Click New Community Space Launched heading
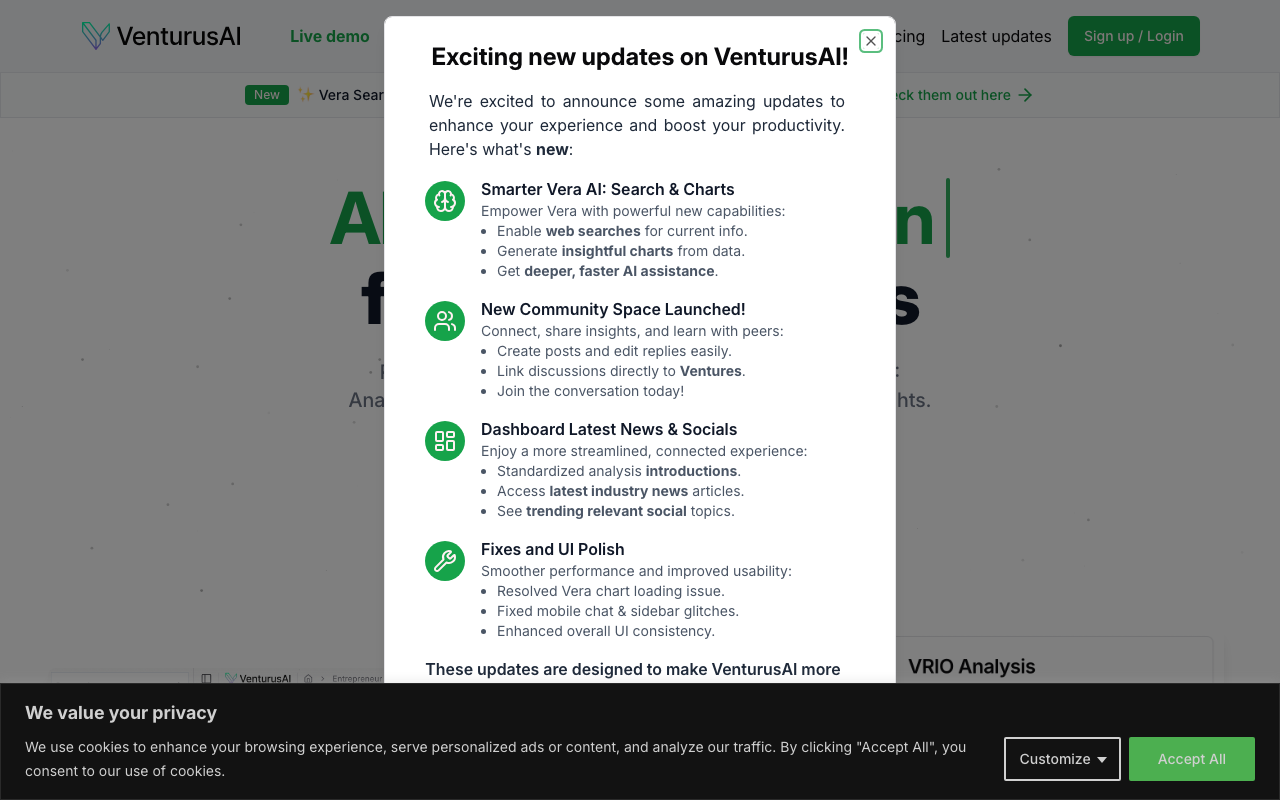 (613, 309)
